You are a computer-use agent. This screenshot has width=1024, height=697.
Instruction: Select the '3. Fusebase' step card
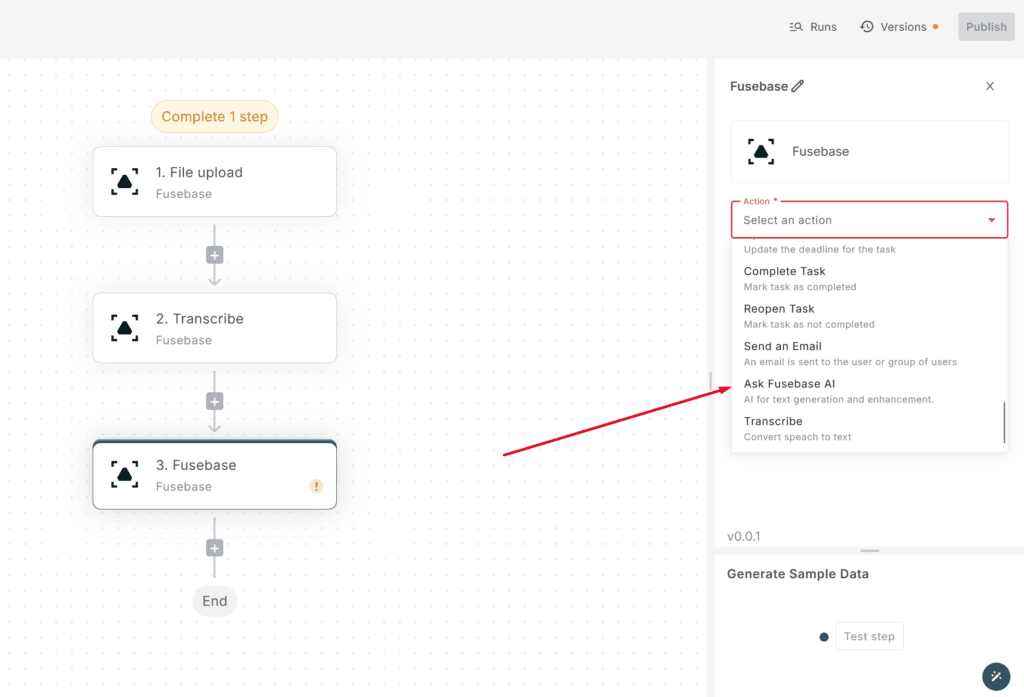(x=214, y=474)
